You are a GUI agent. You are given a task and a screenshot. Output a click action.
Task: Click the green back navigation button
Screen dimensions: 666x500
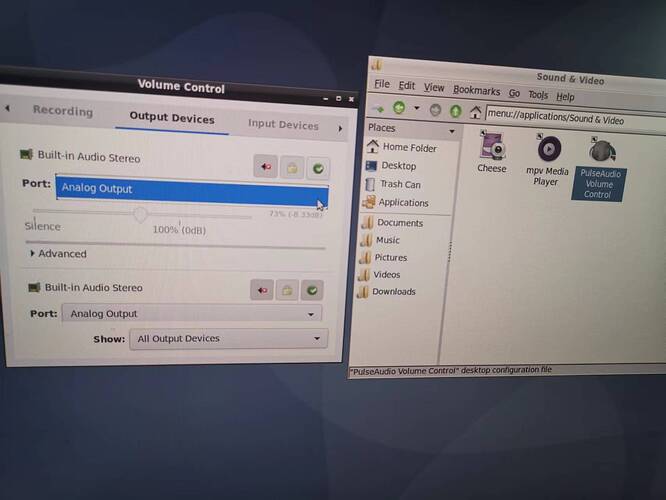(x=399, y=107)
